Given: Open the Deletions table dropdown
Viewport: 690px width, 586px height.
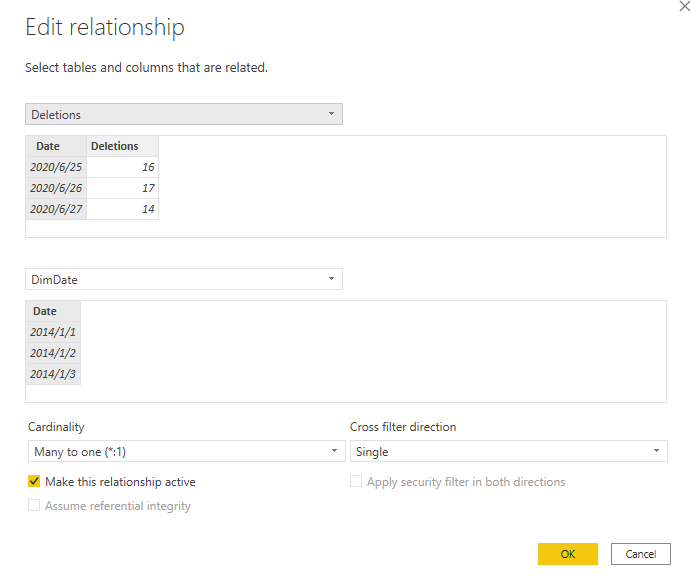Looking at the screenshot, I should coord(184,114).
